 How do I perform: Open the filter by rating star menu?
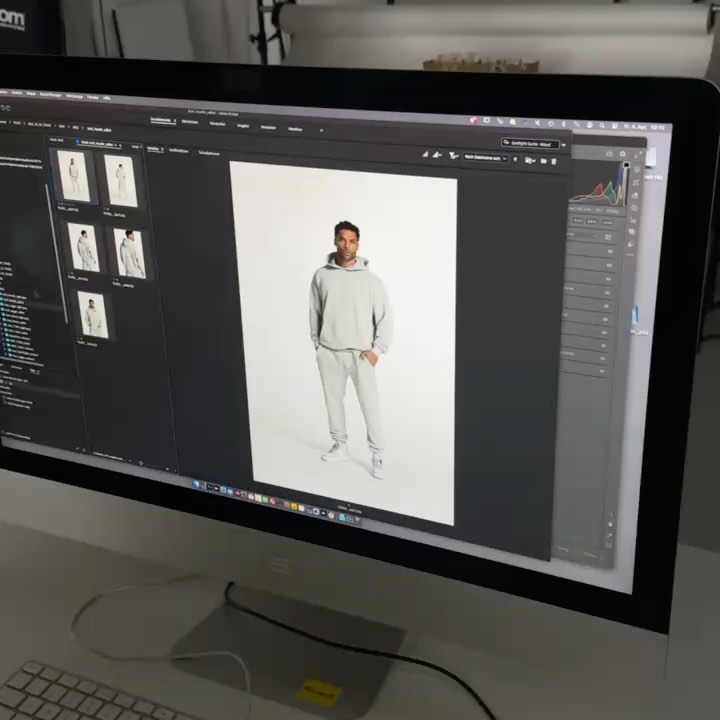453,156
